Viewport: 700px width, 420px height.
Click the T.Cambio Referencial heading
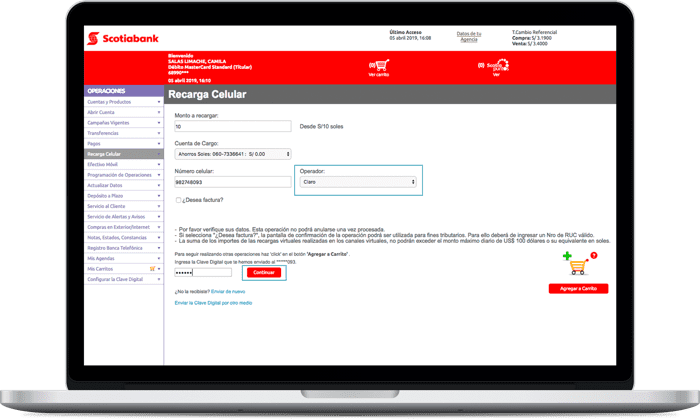point(534,32)
